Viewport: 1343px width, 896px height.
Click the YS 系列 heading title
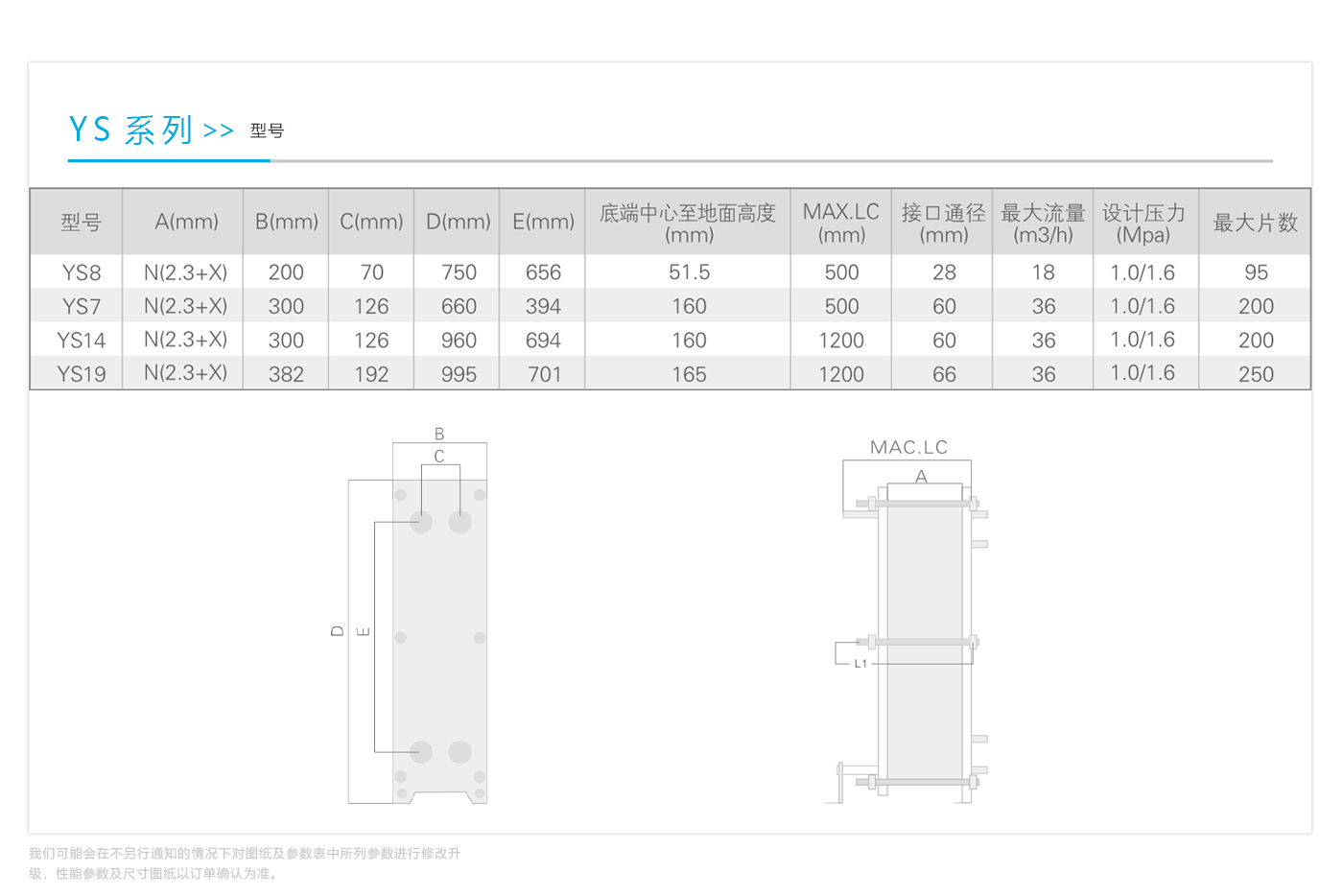pyautogui.click(x=131, y=130)
